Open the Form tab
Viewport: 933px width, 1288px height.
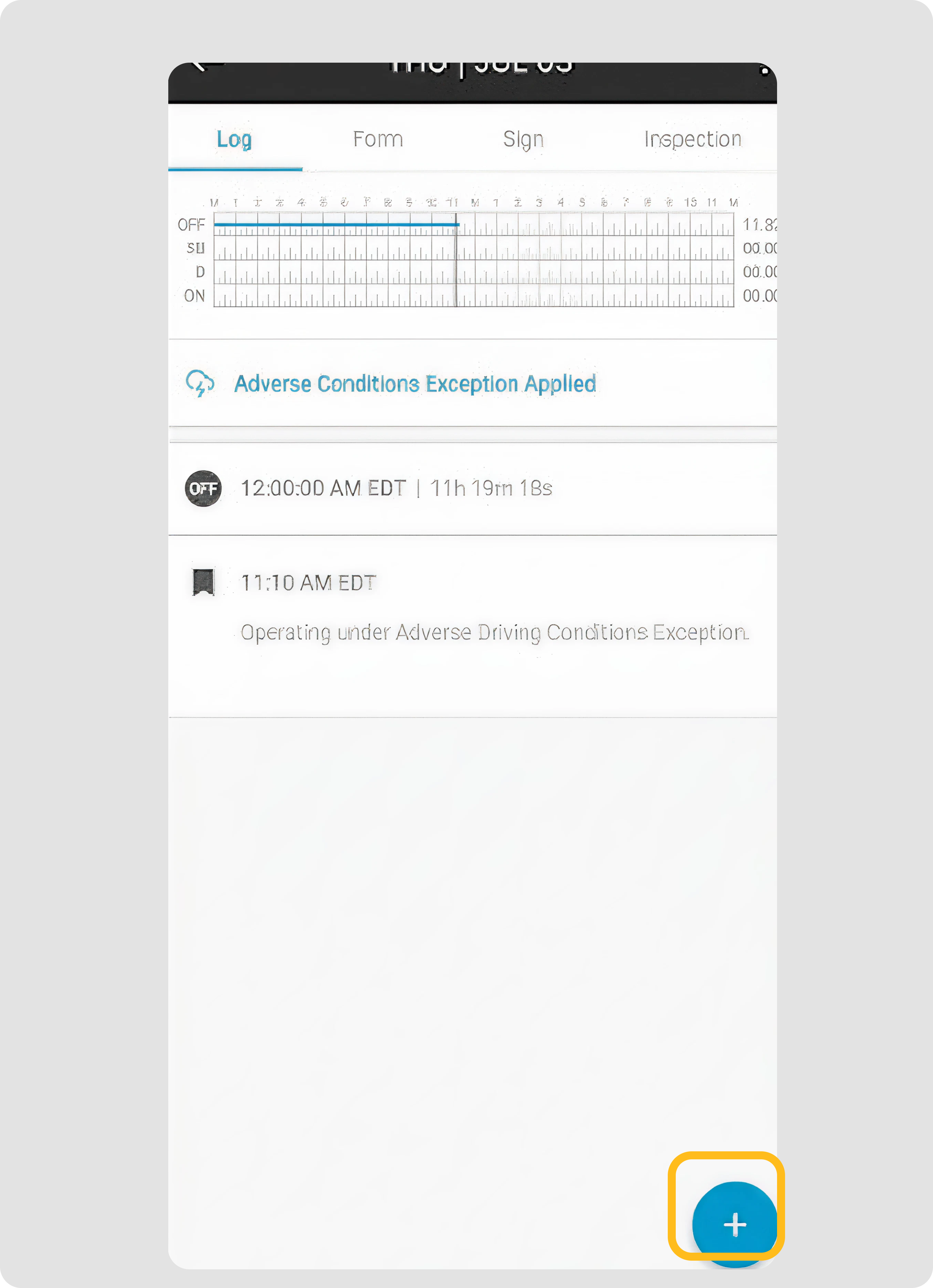pos(378,139)
